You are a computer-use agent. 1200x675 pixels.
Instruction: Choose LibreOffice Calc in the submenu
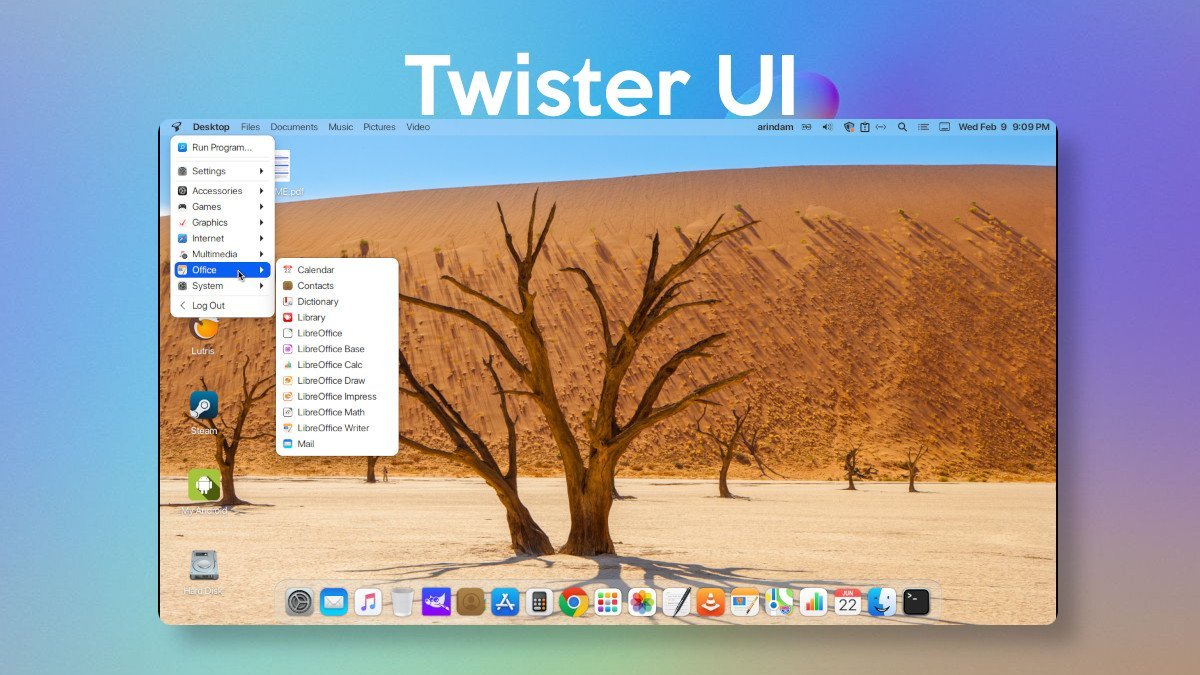click(330, 365)
